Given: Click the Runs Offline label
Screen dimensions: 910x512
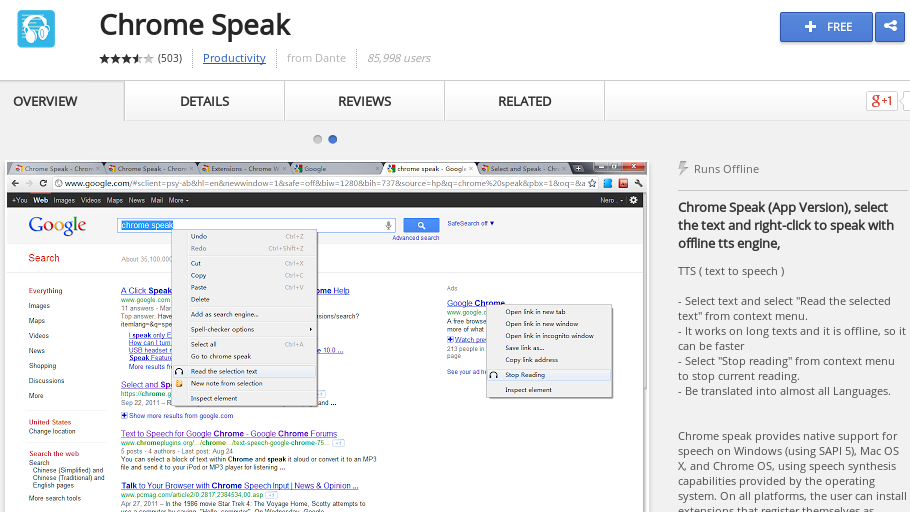Looking at the screenshot, I should pyautogui.click(x=726, y=169).
